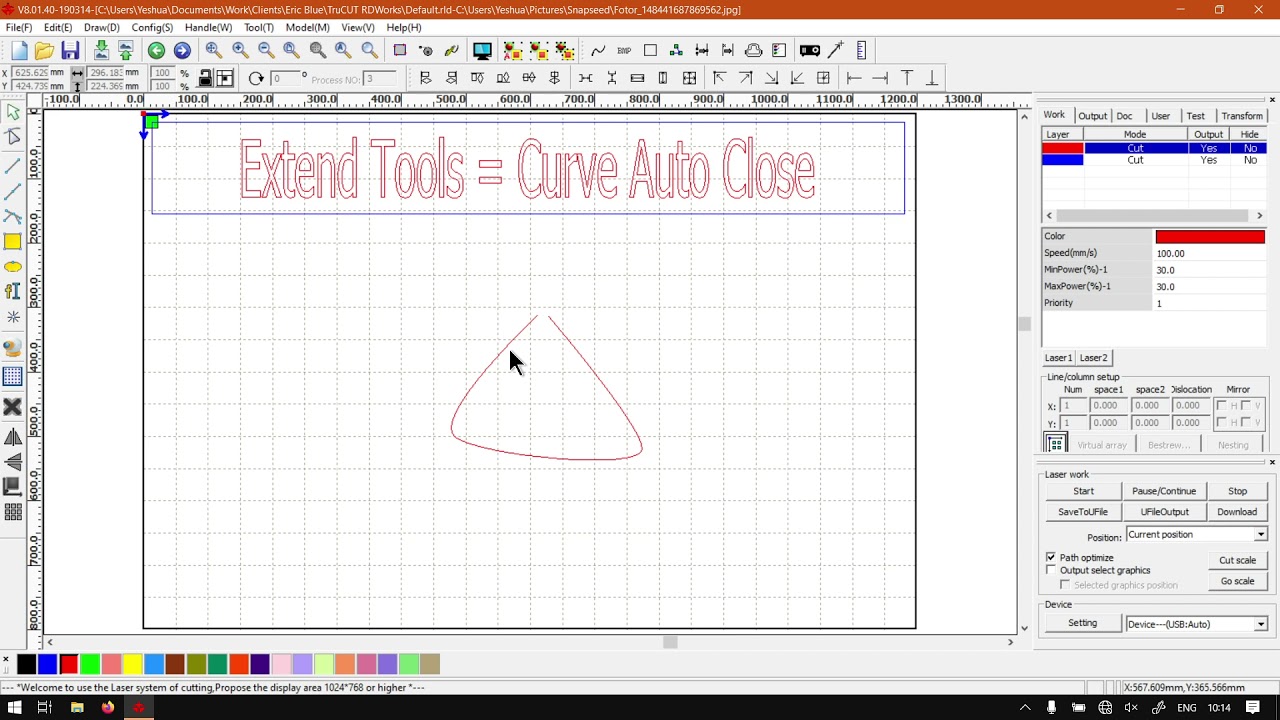Click the rotate icon beside angle field
The image size is (1280, 720).
point(256,78)
